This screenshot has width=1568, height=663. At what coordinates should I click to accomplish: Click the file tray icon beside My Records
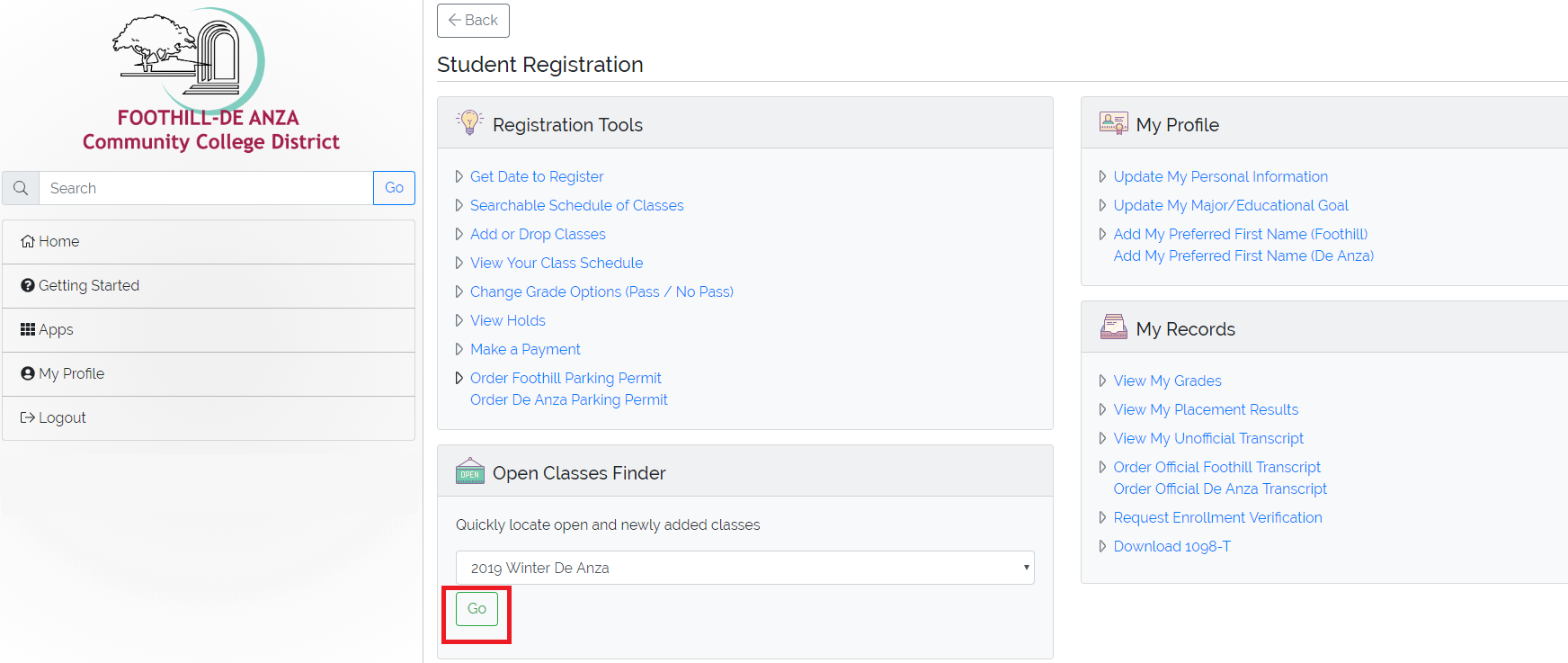coord(1115,327)
